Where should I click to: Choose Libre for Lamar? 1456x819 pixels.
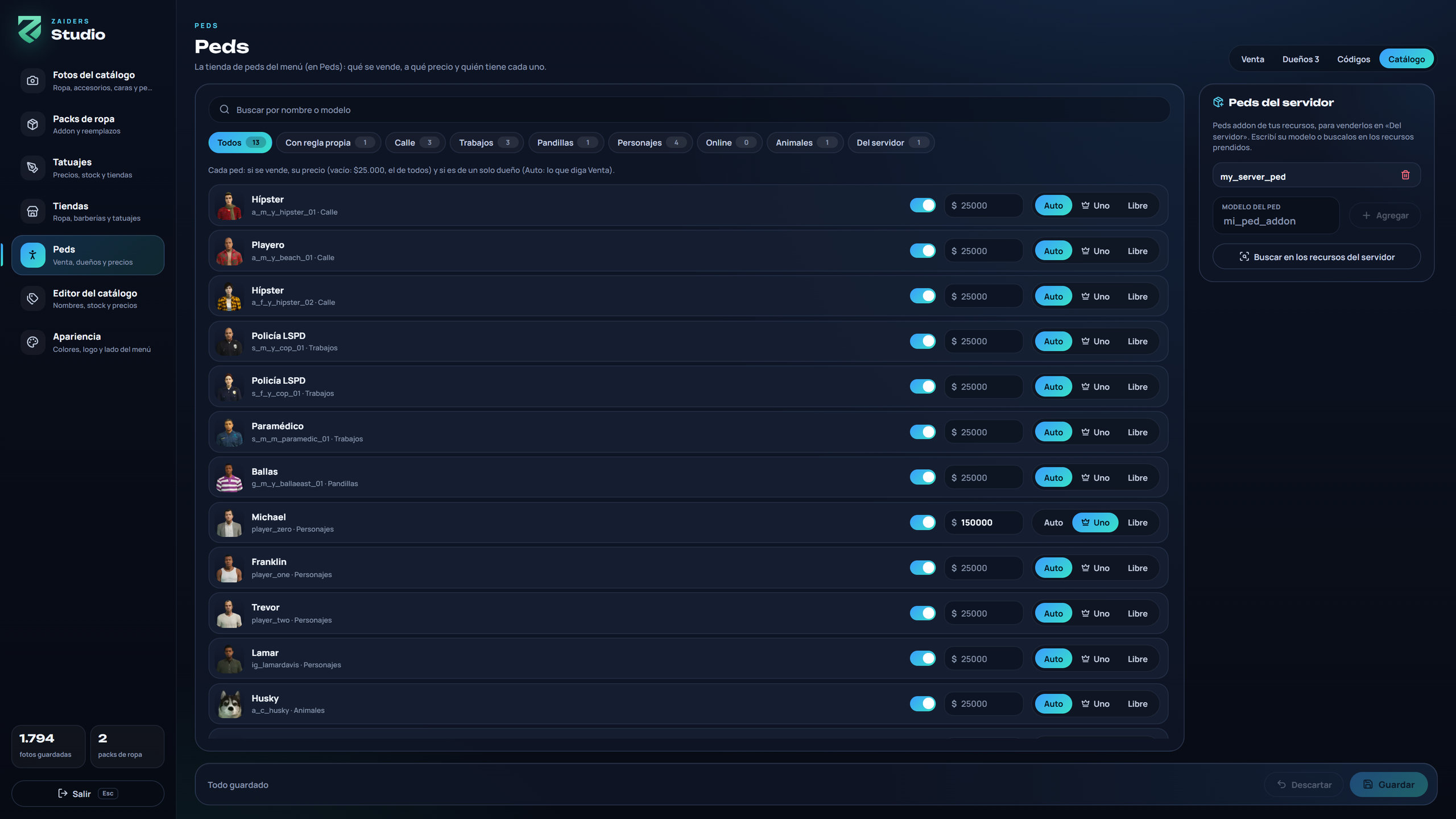click(x=1137, y=659)
